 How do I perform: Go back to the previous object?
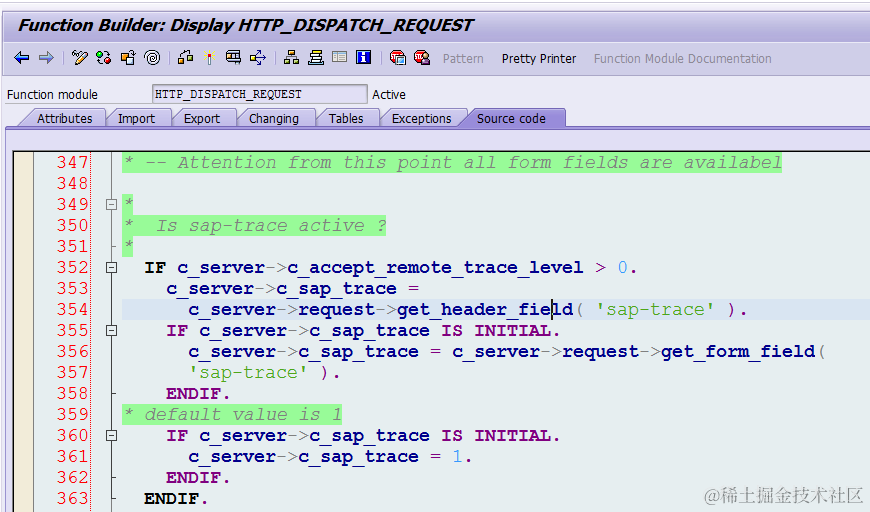point(22,58)
